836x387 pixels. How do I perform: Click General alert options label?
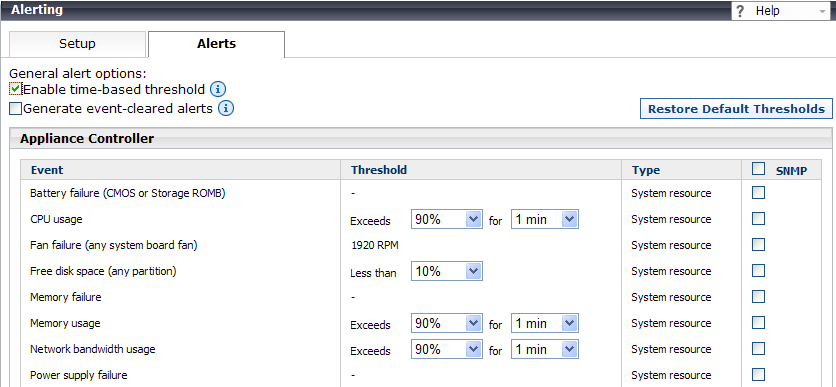(78, 74)
